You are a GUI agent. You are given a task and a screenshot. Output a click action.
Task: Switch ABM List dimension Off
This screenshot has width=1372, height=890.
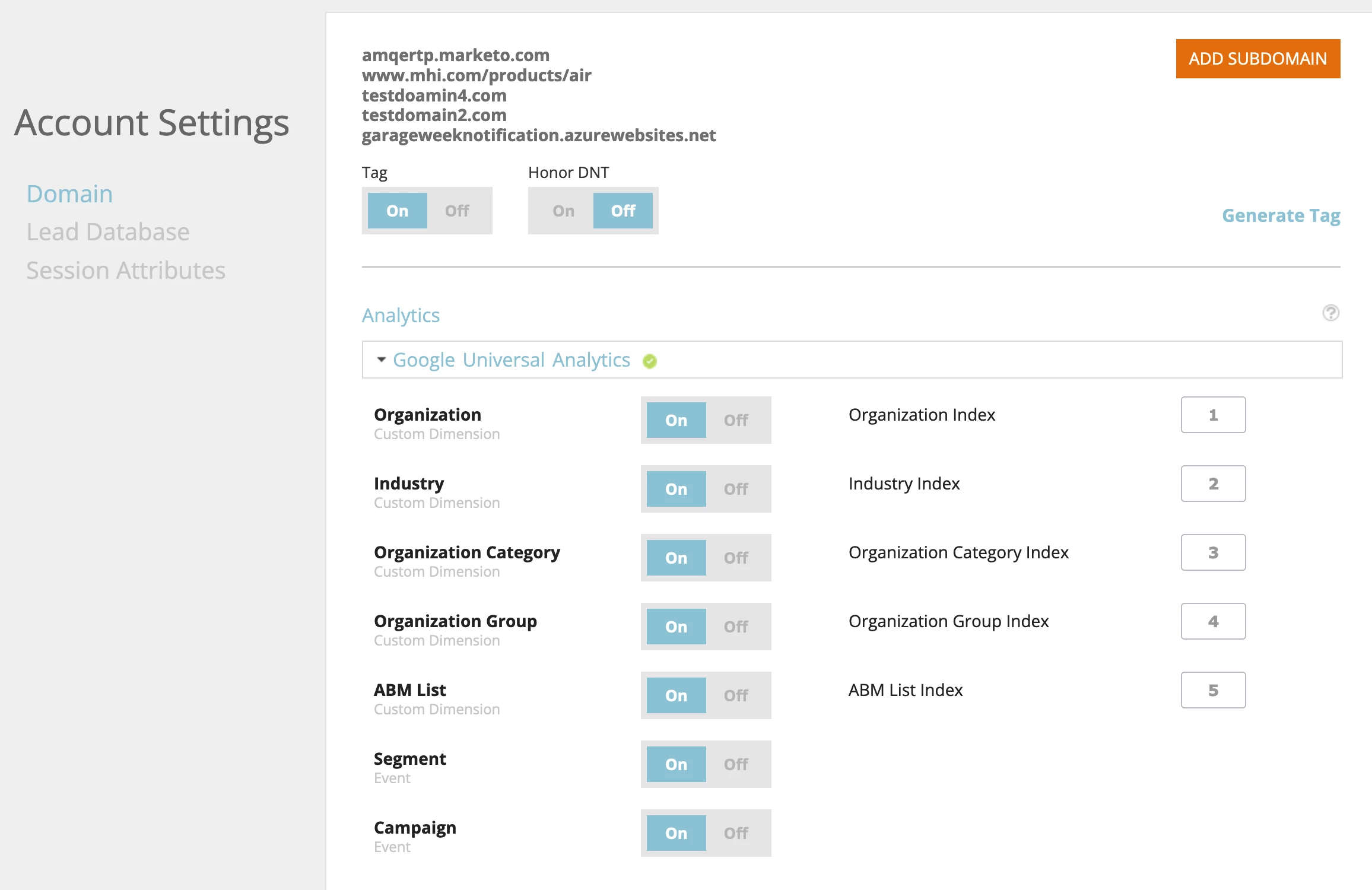point(736,695)
